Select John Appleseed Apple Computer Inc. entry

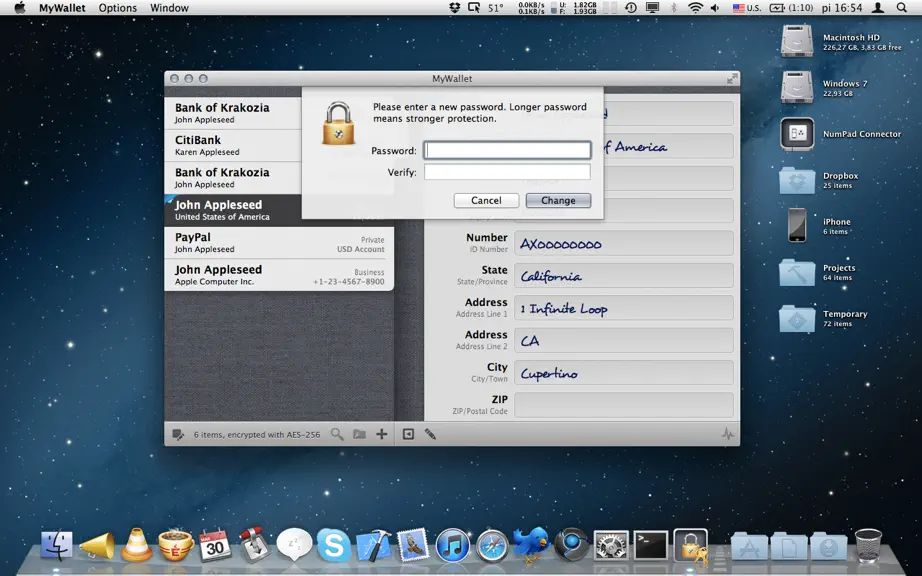(279, 275)
